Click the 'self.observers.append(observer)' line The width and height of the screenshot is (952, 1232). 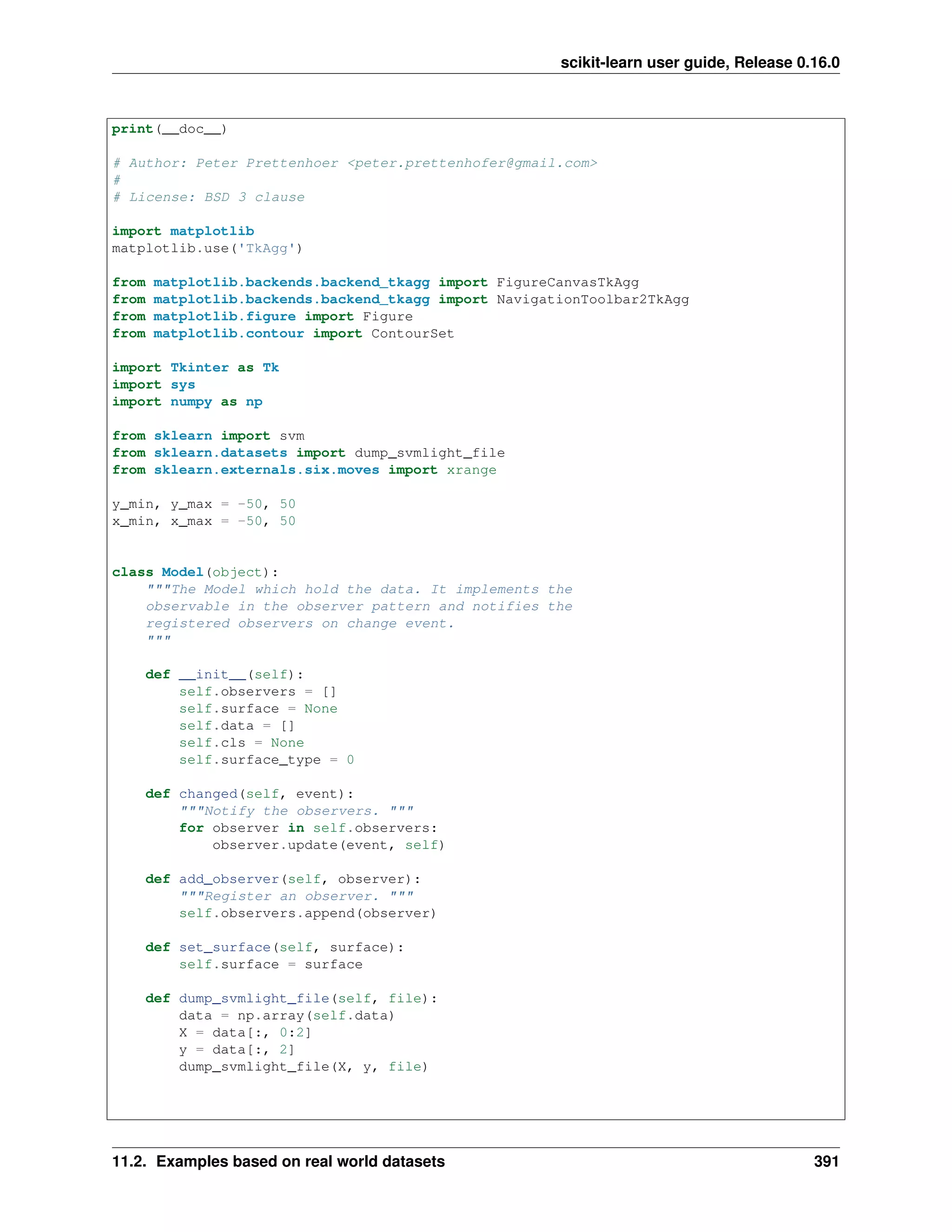click(308, 914)
